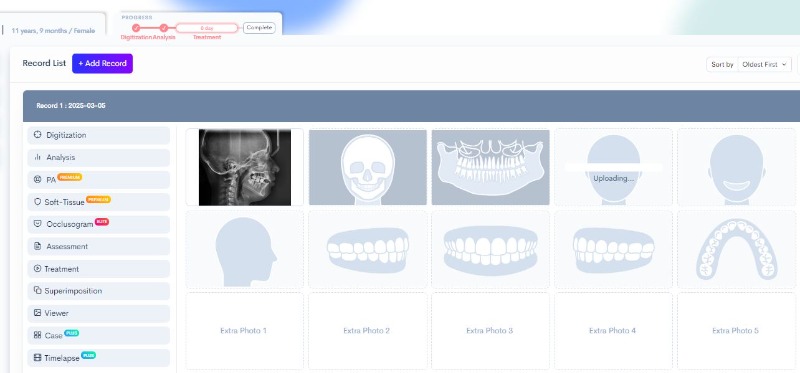Click the frontal face photo slot showing Uploading

pos(613,167)
